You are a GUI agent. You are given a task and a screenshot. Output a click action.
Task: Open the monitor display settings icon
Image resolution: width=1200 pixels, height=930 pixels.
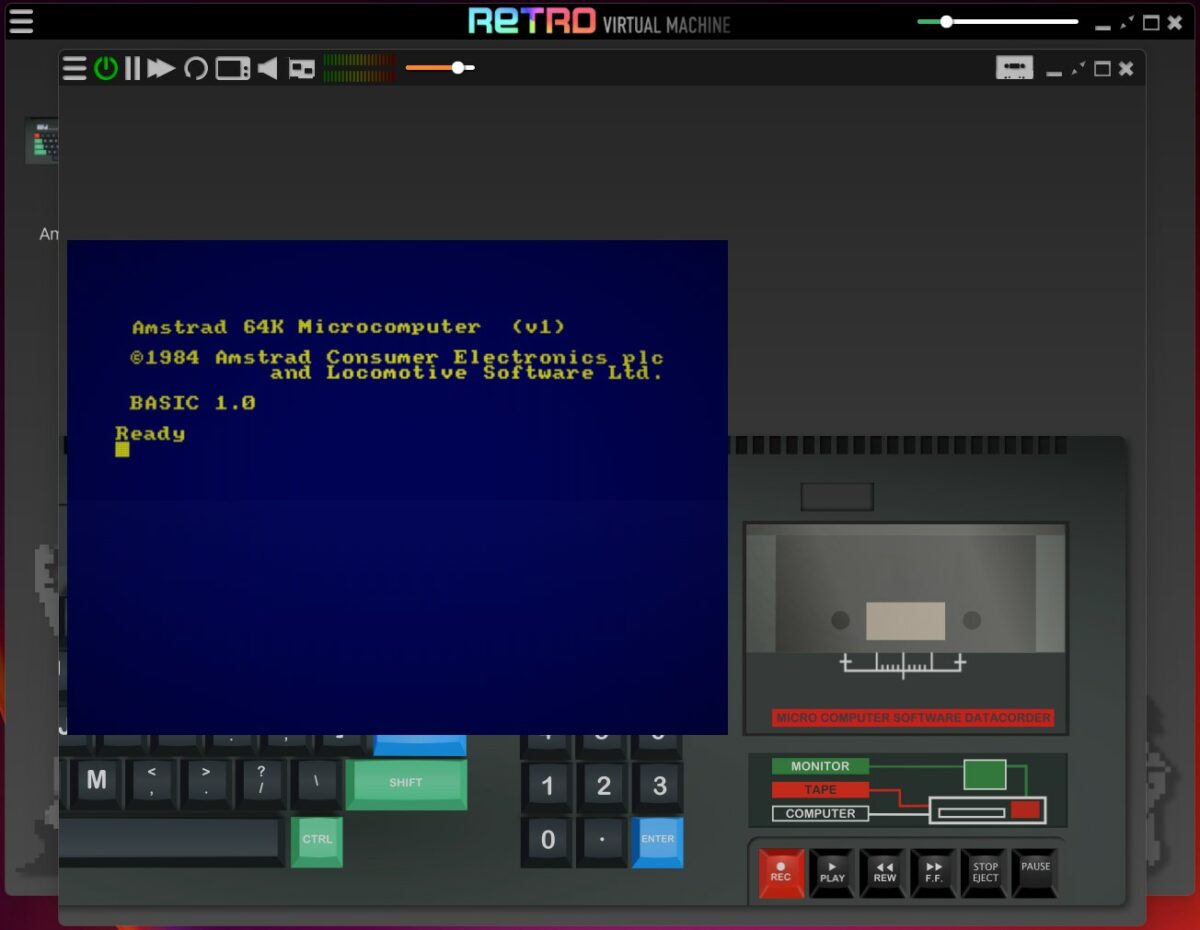click(x=231, y=68)
